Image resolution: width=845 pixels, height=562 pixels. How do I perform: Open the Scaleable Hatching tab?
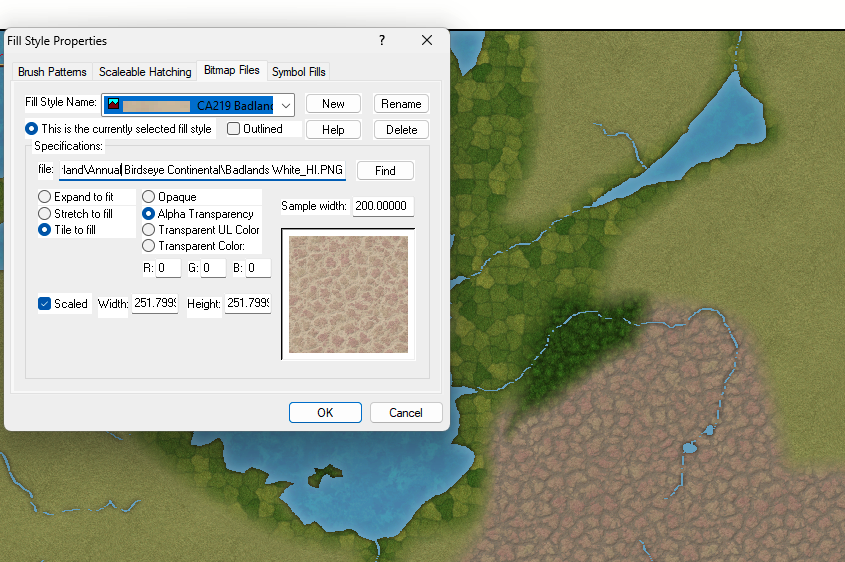145,72
